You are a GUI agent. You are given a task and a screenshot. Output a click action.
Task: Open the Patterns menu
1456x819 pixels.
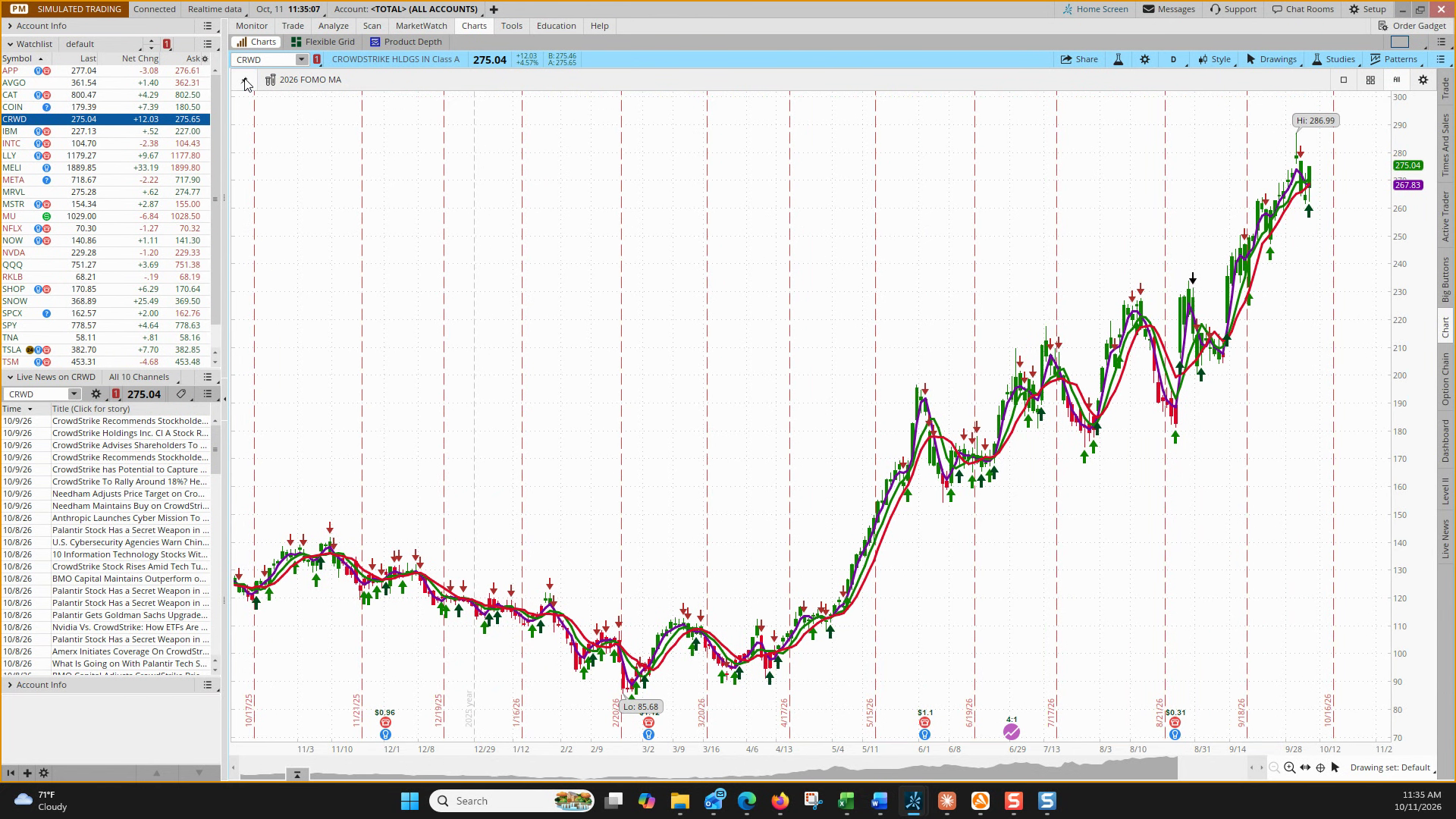coord(1394,59)
